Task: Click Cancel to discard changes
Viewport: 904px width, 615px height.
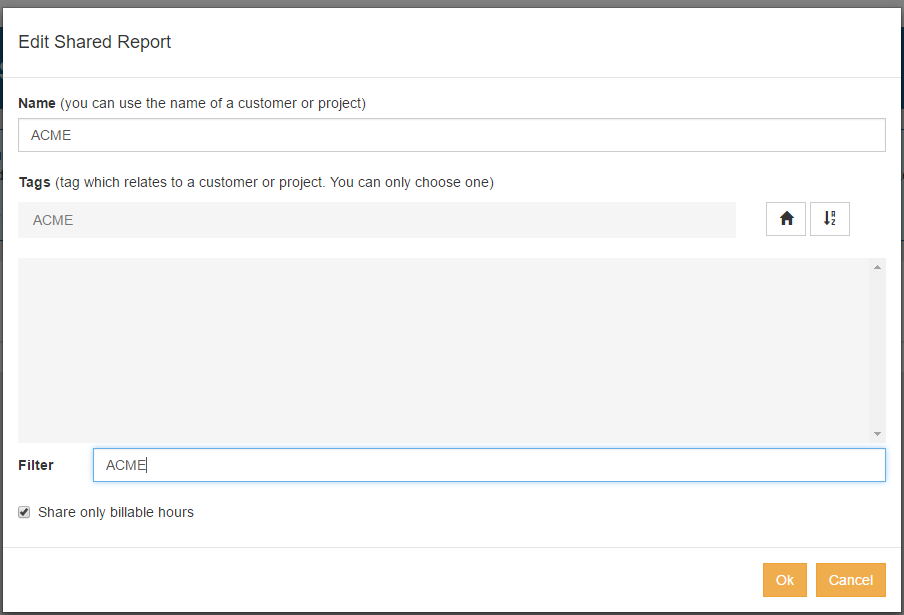Action: pos(850,580)
